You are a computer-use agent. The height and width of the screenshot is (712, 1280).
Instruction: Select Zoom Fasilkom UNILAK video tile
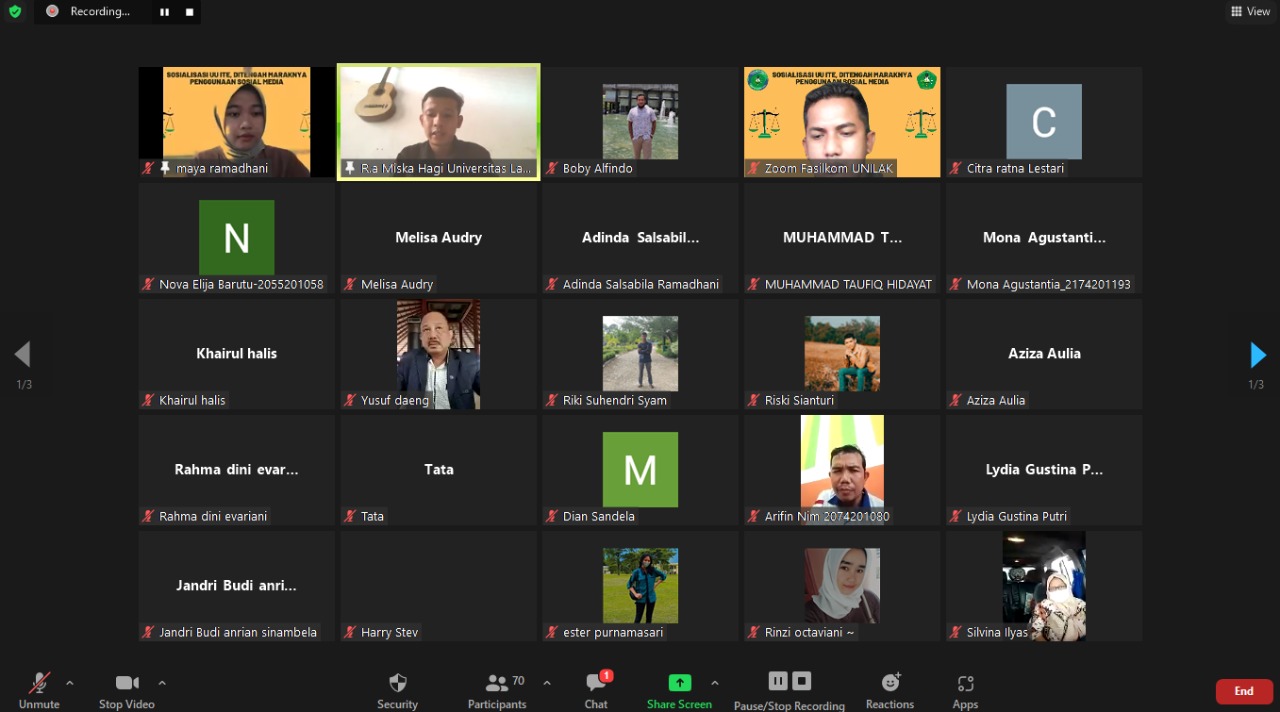[842, 122]
